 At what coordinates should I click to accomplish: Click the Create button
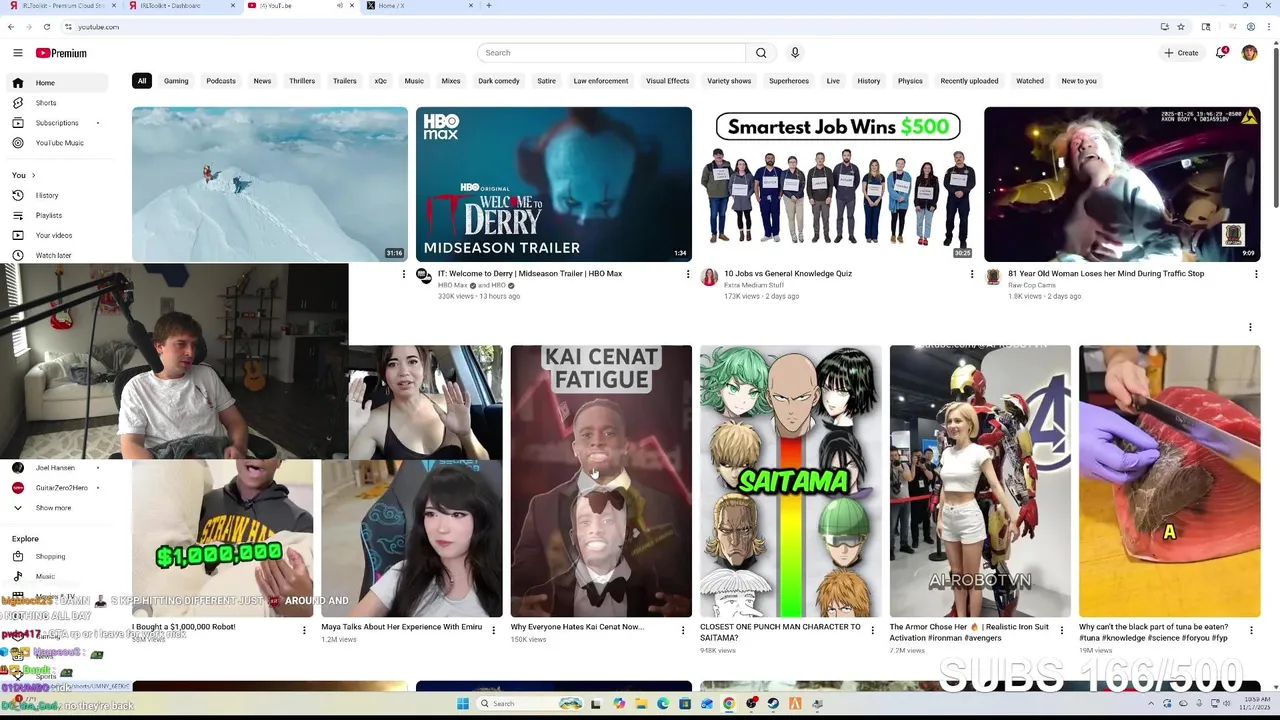[x=1181, y=53]
